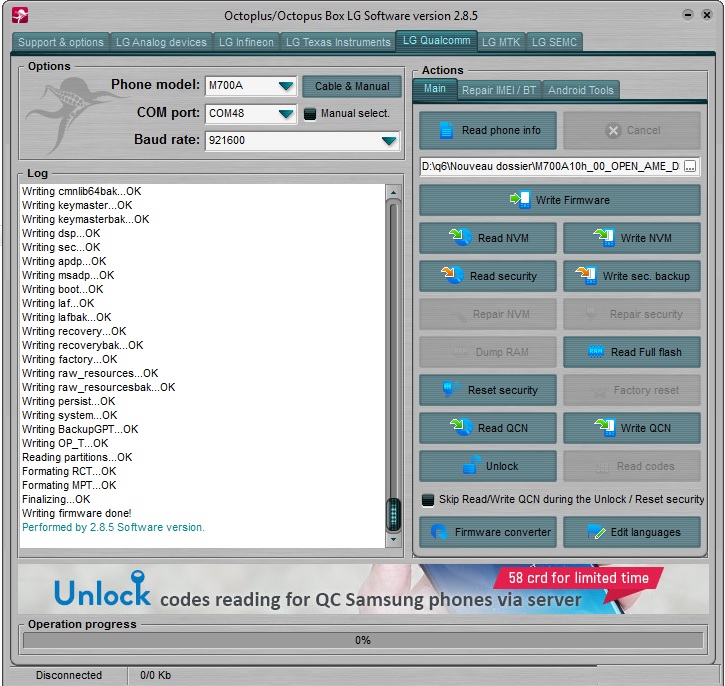
Task: Click the firmware file path field
Action: point(551,166)
